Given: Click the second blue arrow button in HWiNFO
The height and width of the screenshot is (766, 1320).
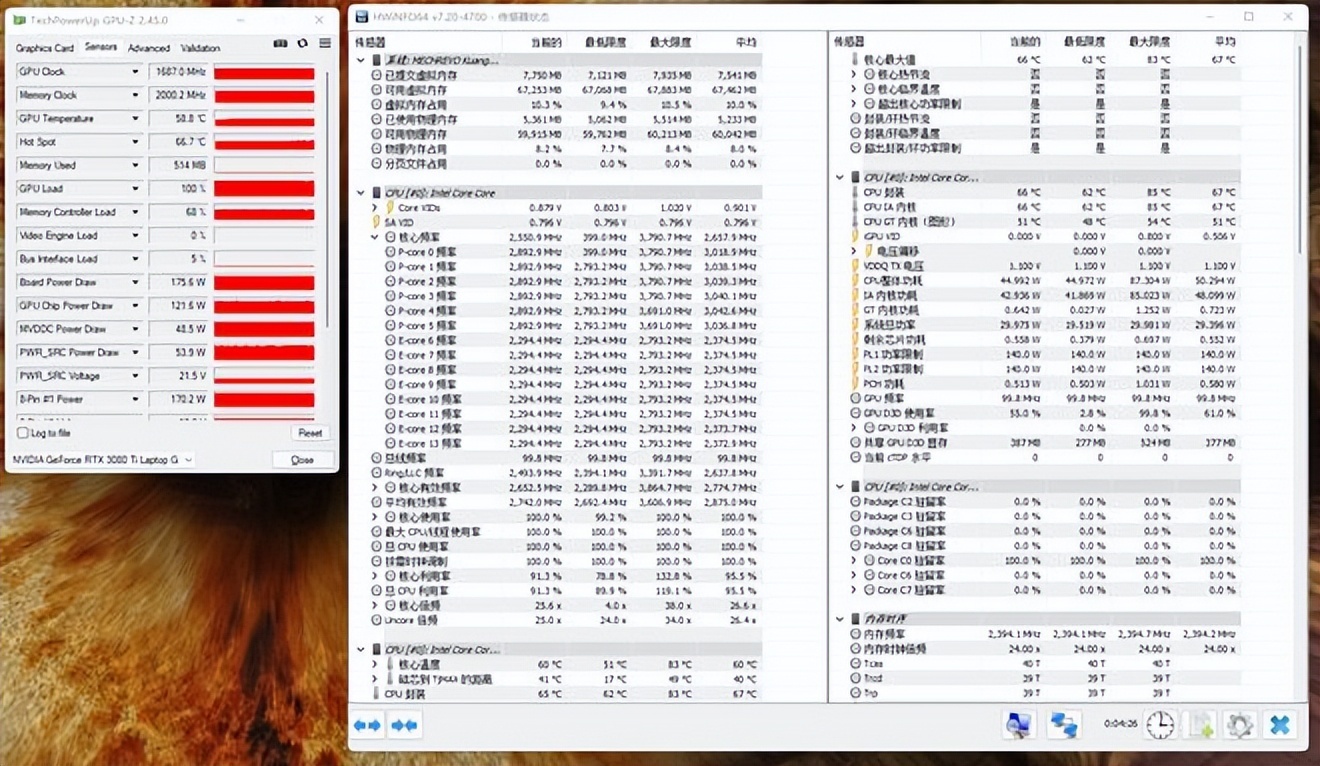Looking at the screenshot, I should coord(405,725).
